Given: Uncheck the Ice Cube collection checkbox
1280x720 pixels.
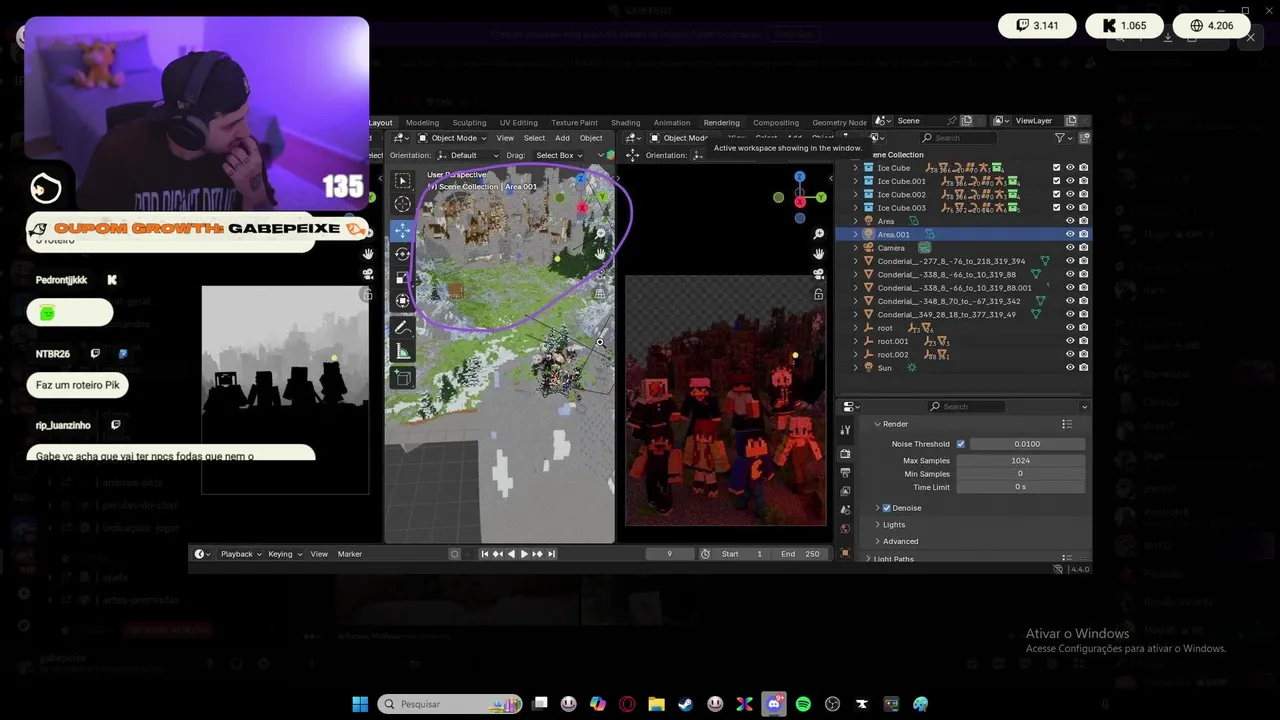Looking at the screenshot, I should [x=1057, y=168].
